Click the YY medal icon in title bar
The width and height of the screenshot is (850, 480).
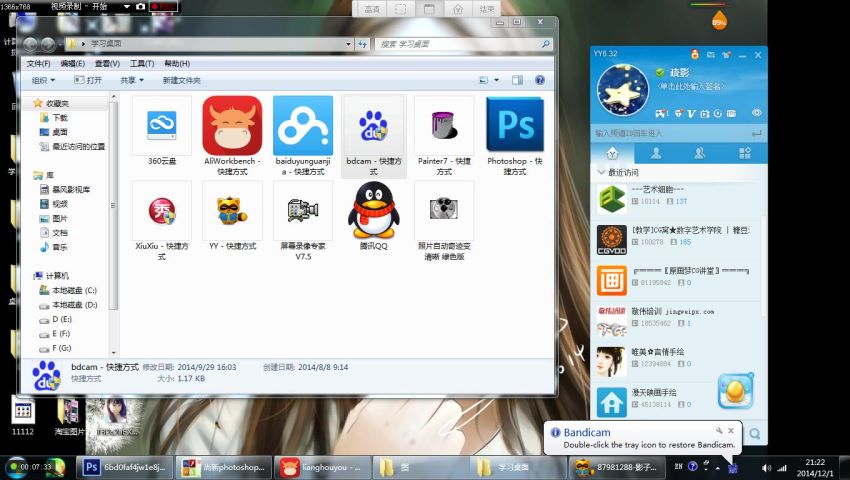click(x=694, y=54)
